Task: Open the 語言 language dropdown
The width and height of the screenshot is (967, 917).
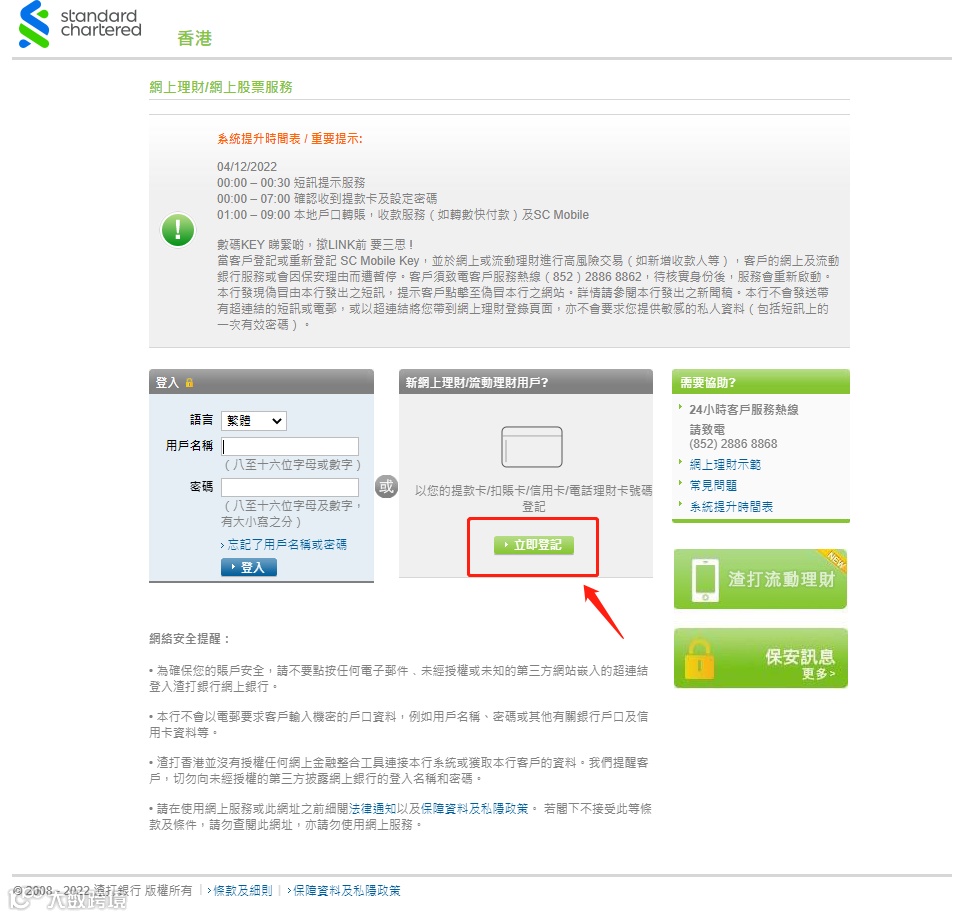Action: tap(253, 421)
